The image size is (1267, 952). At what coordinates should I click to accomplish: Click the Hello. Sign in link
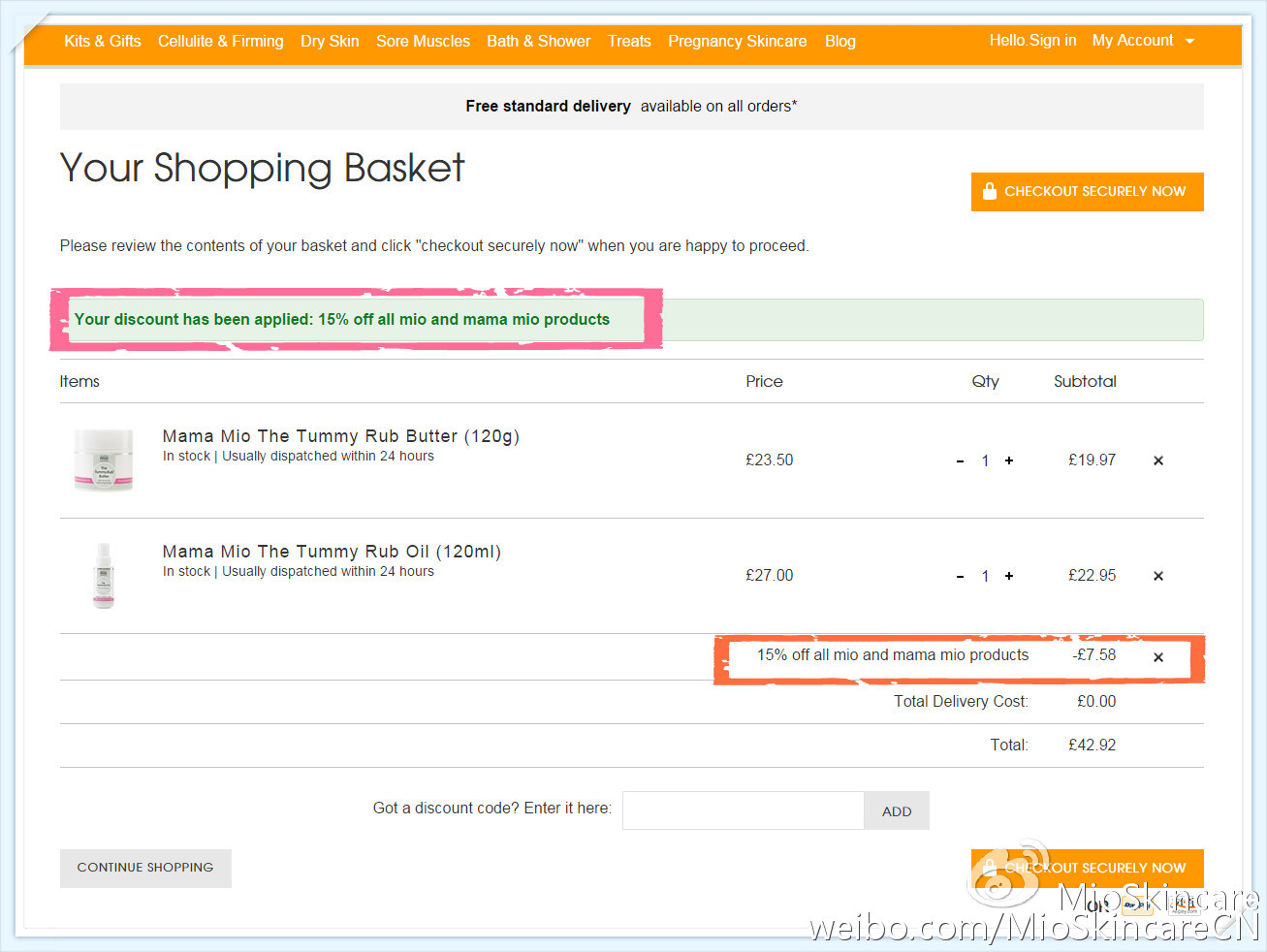[1032, 40]
